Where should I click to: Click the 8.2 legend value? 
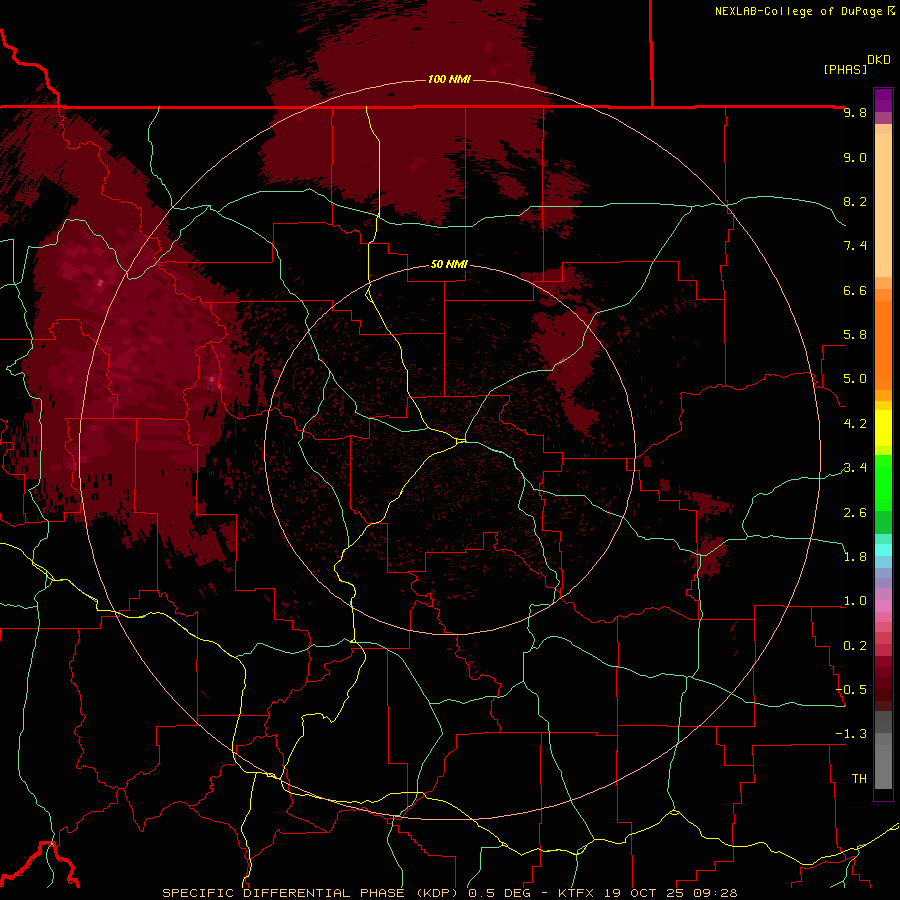point(855,201)
